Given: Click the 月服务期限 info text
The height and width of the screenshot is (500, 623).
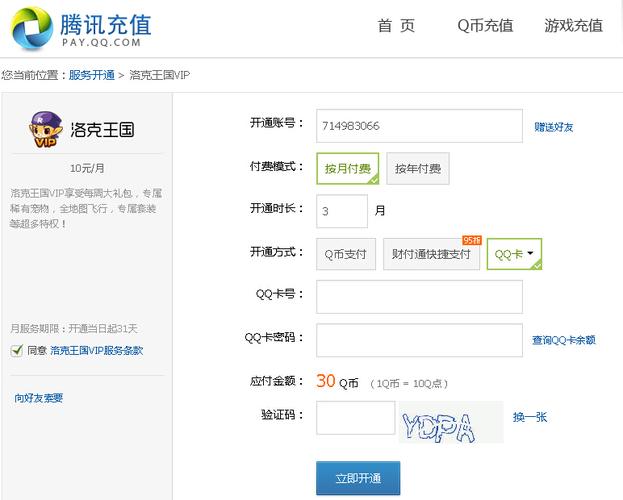Looking at the screenshot, I should click(x=74, y=329).
